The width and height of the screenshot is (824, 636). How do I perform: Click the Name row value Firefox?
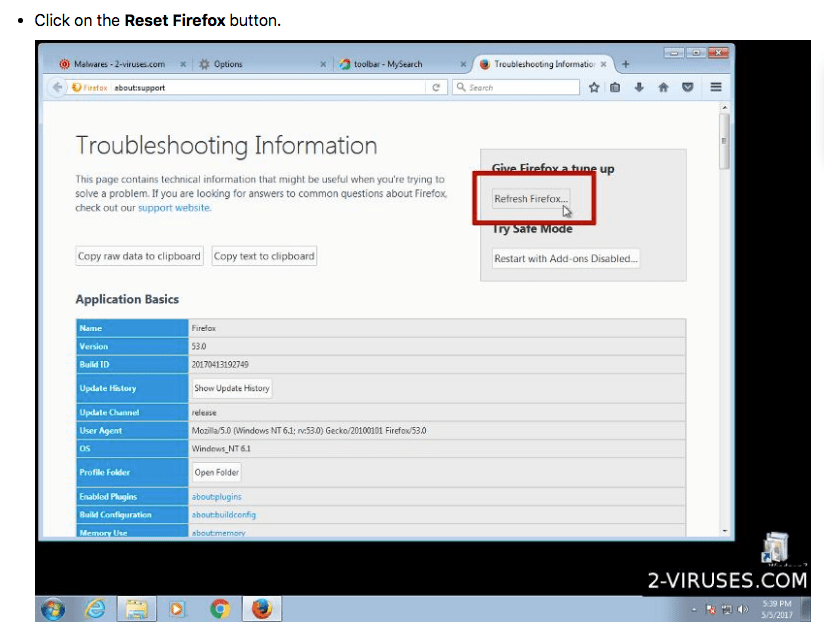pos(203,328)
